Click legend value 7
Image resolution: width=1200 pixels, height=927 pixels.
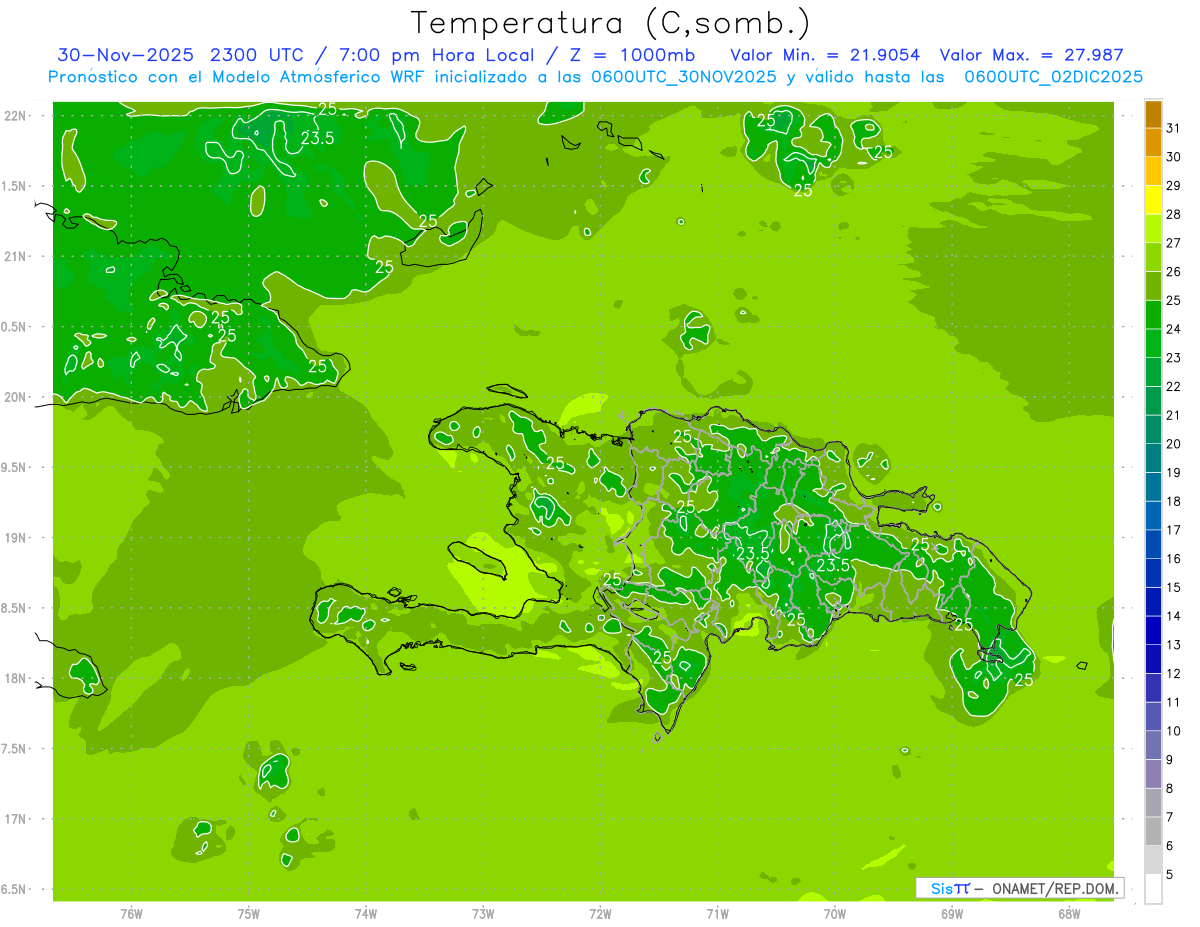(1170, 817)
